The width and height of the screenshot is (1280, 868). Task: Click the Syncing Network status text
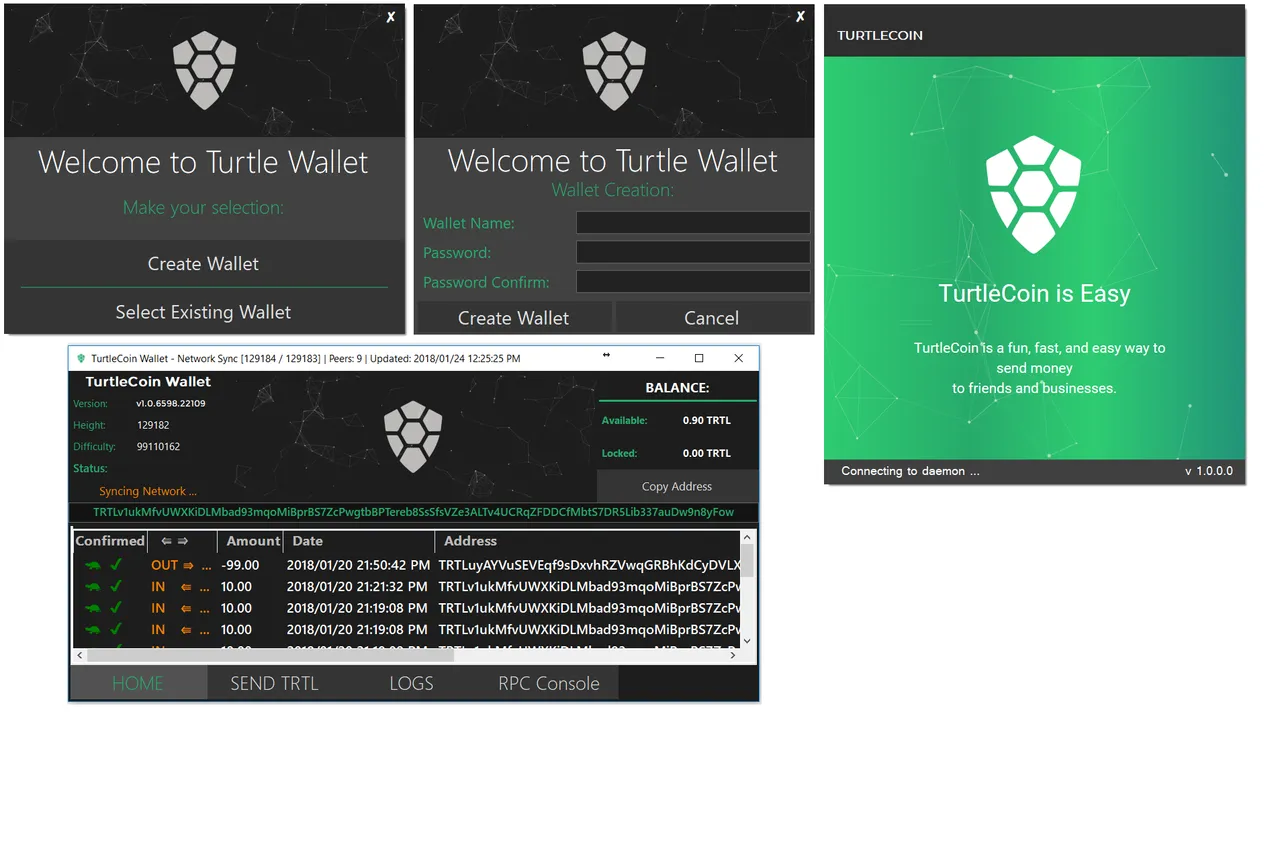click(148, 491)
